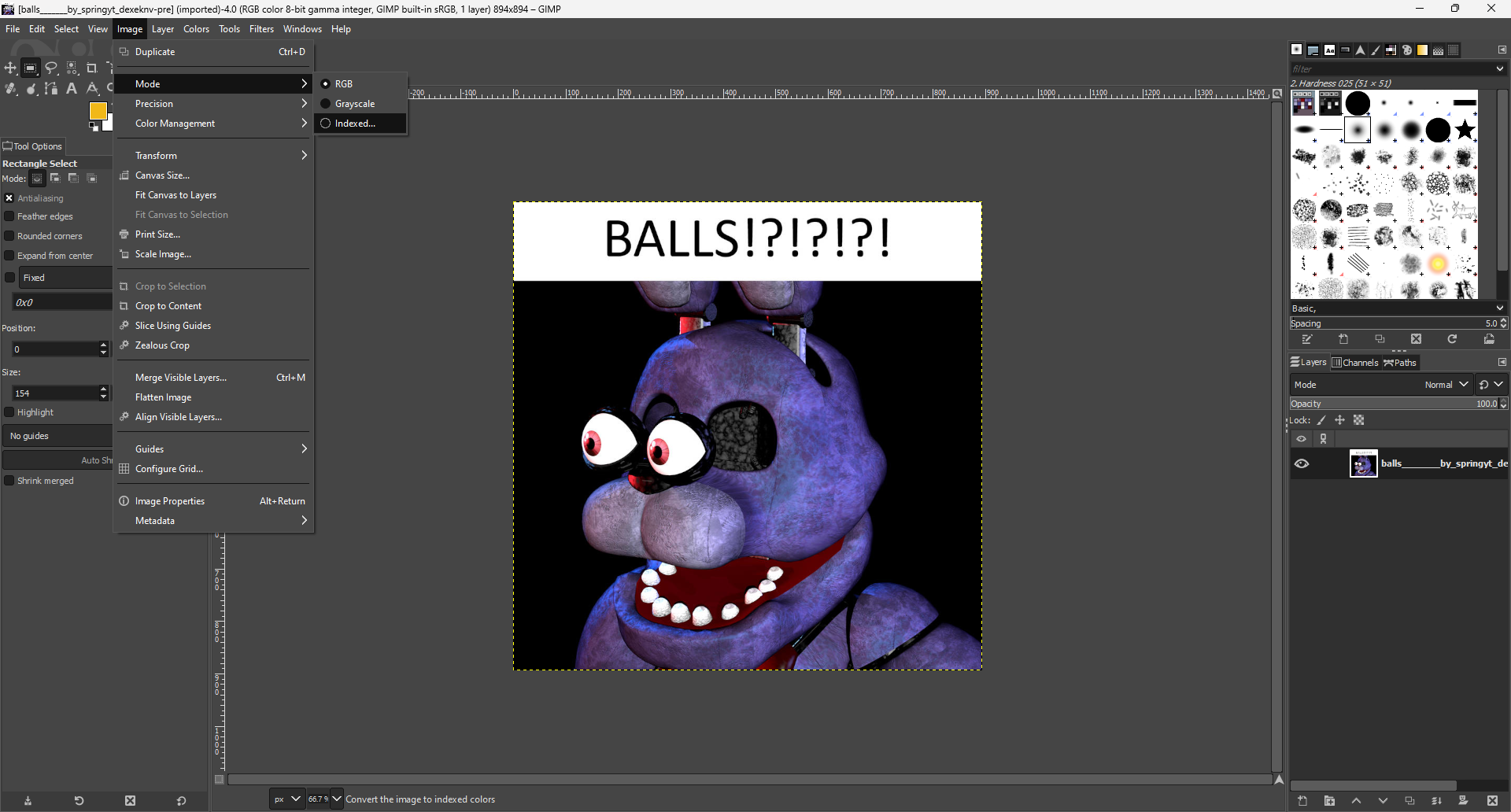Open the layer Mode Normal dropdown
The height and width of the screenshot is (812, 1511).
point(1380,385)
